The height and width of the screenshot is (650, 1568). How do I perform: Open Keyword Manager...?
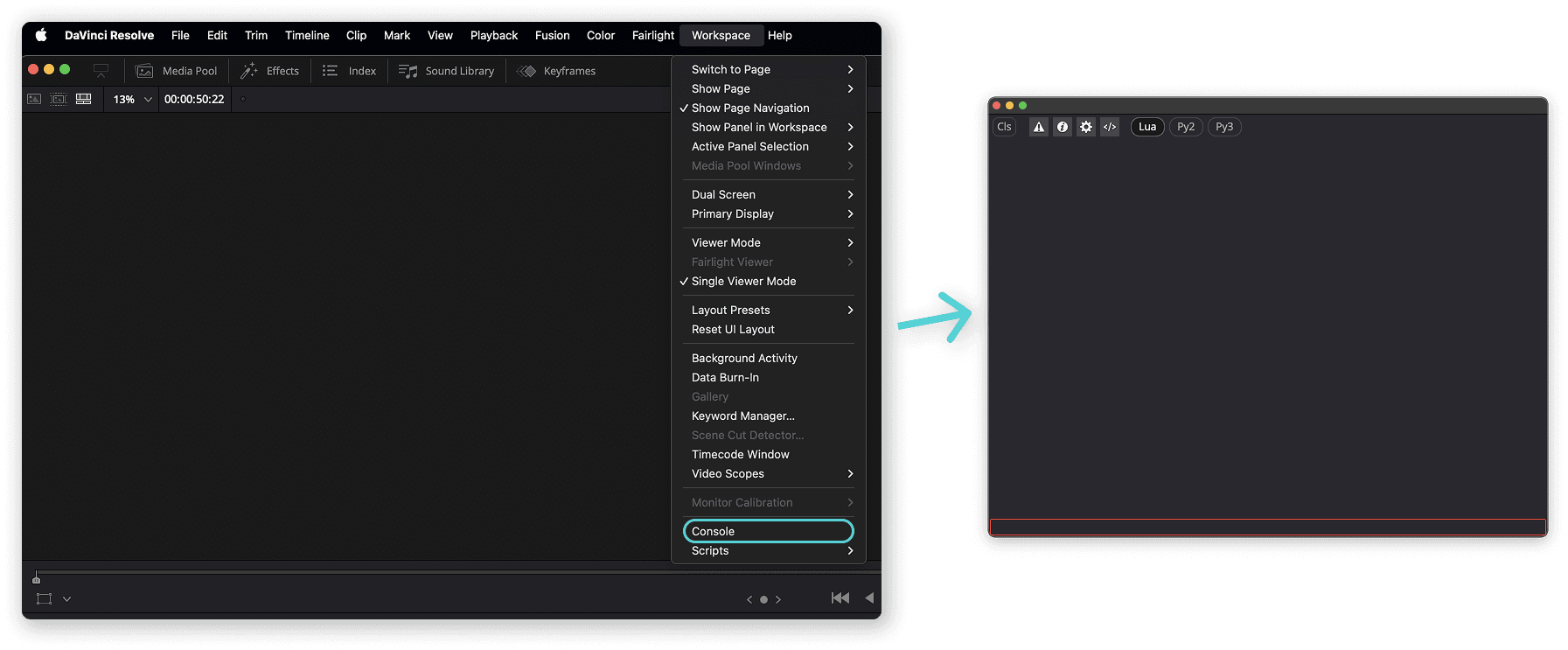(768, 416)
